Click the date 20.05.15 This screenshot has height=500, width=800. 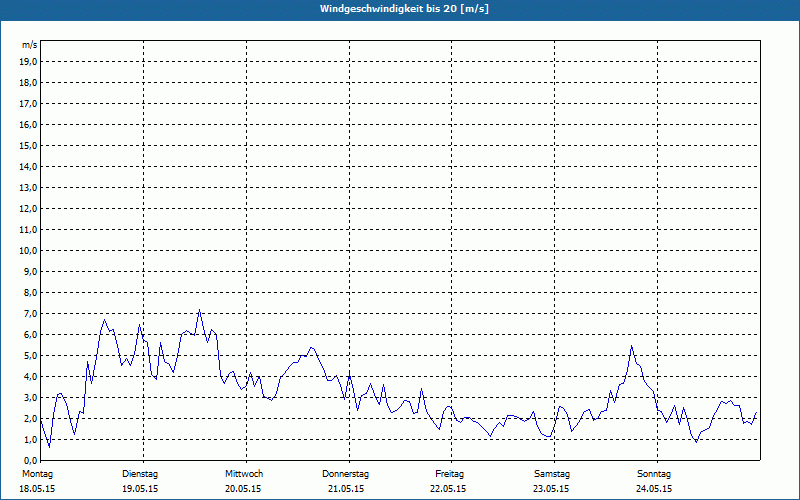point(243,489)
